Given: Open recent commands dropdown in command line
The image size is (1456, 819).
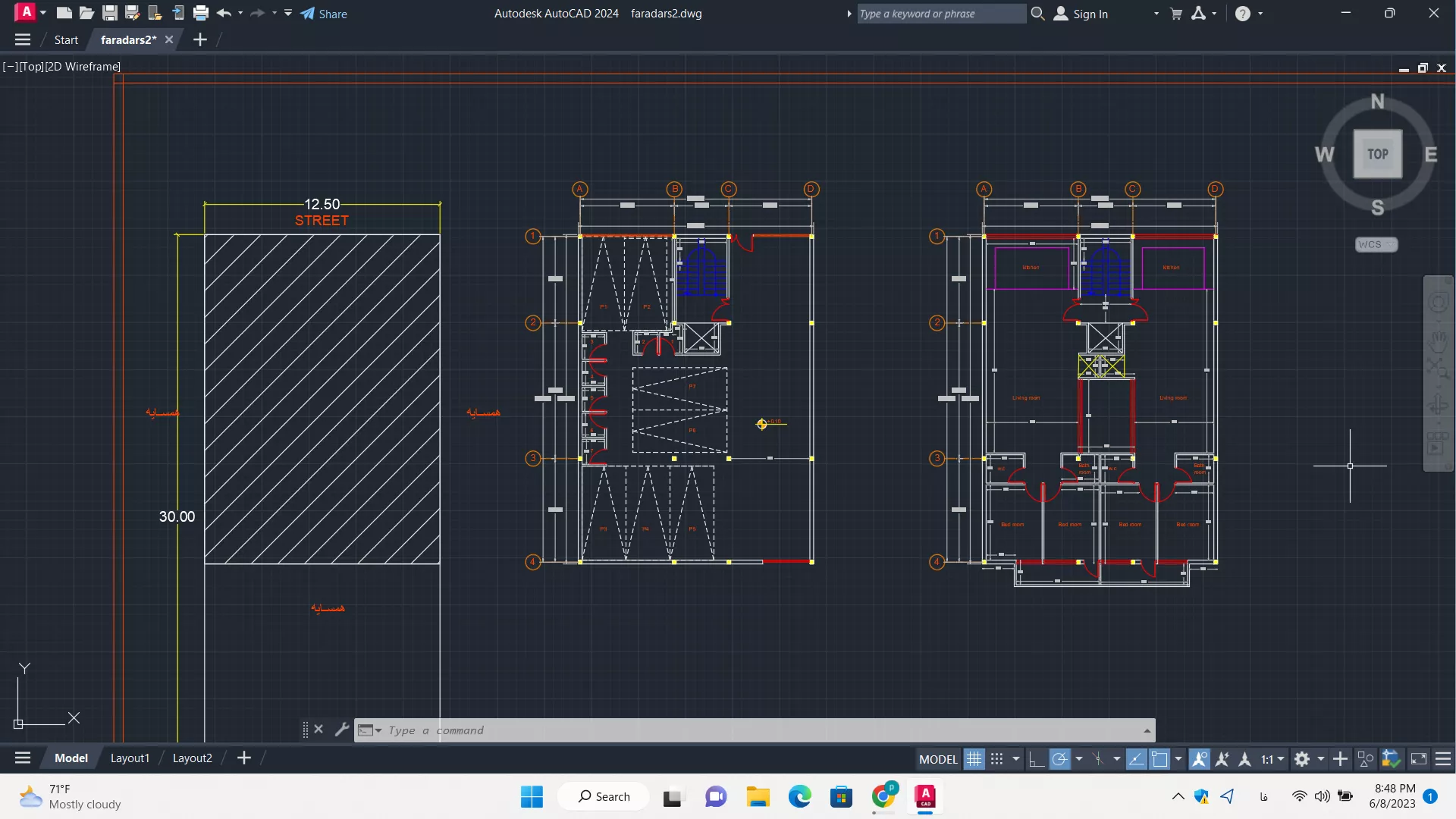Looking at the screenshot, I should pos(369,730).
